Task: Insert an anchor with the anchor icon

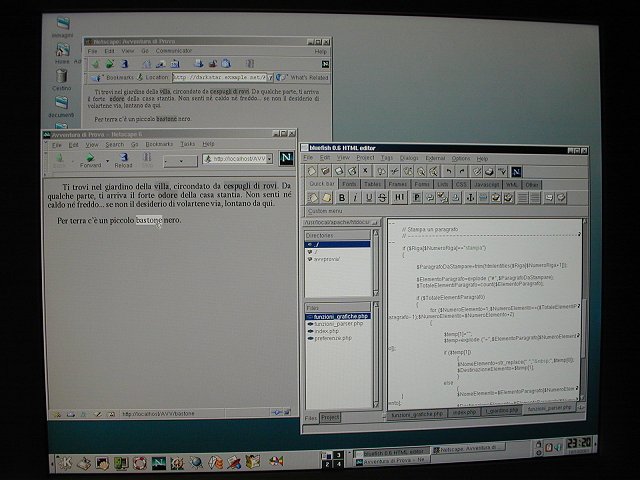Action: click(x=470, y=198)
